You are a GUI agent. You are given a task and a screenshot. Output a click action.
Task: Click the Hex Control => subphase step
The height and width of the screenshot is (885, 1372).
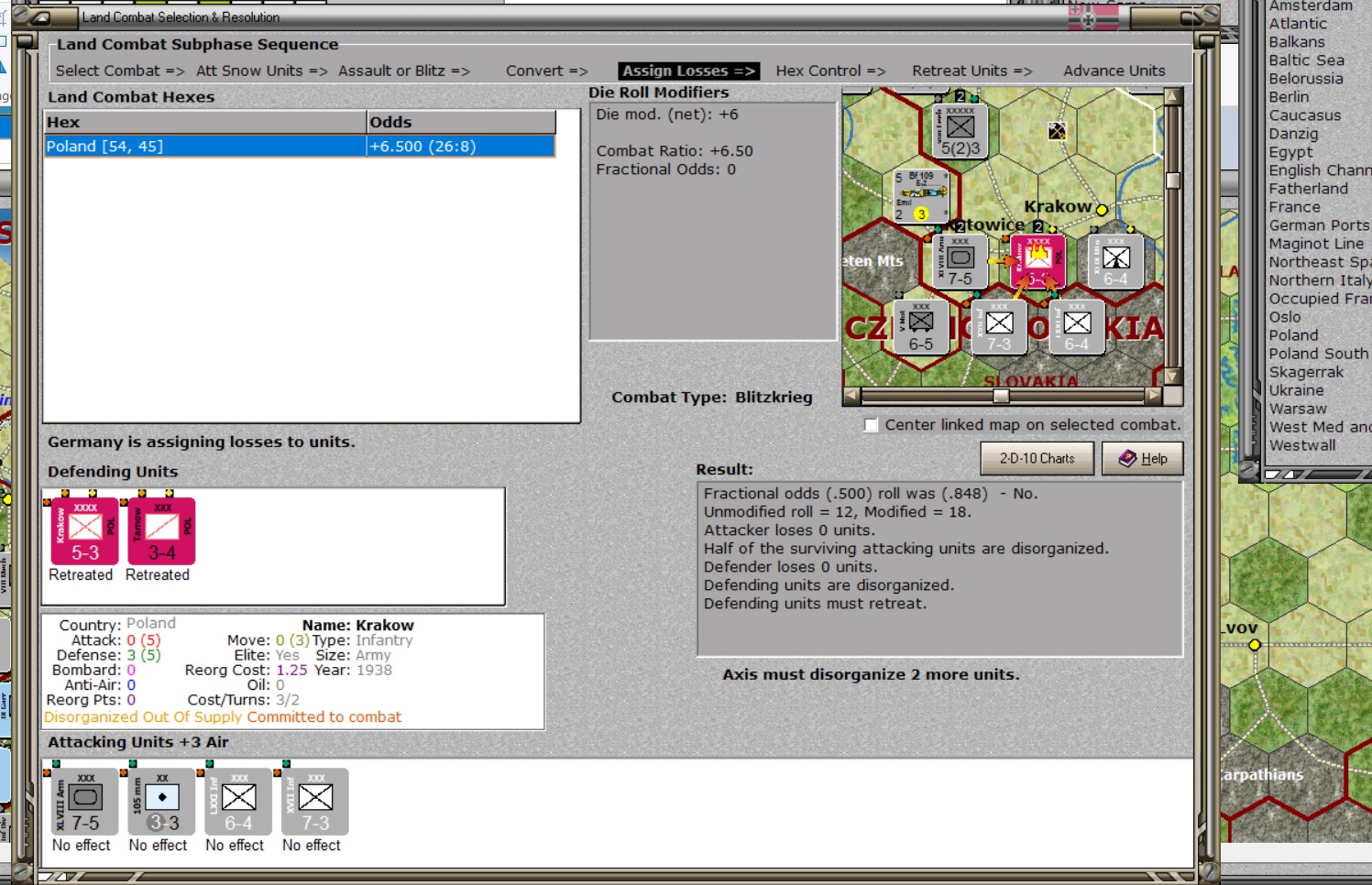point(831,71)
